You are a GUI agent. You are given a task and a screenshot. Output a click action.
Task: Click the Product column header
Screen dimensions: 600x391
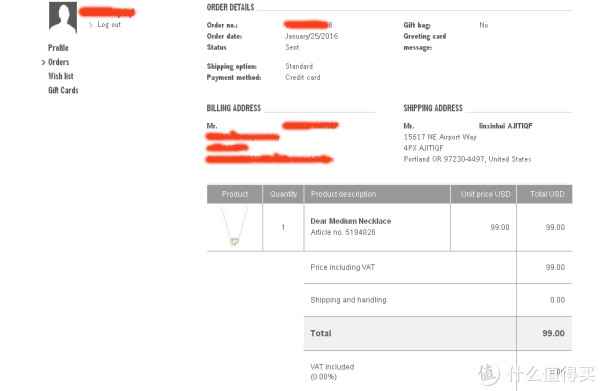tap(235, 194)
